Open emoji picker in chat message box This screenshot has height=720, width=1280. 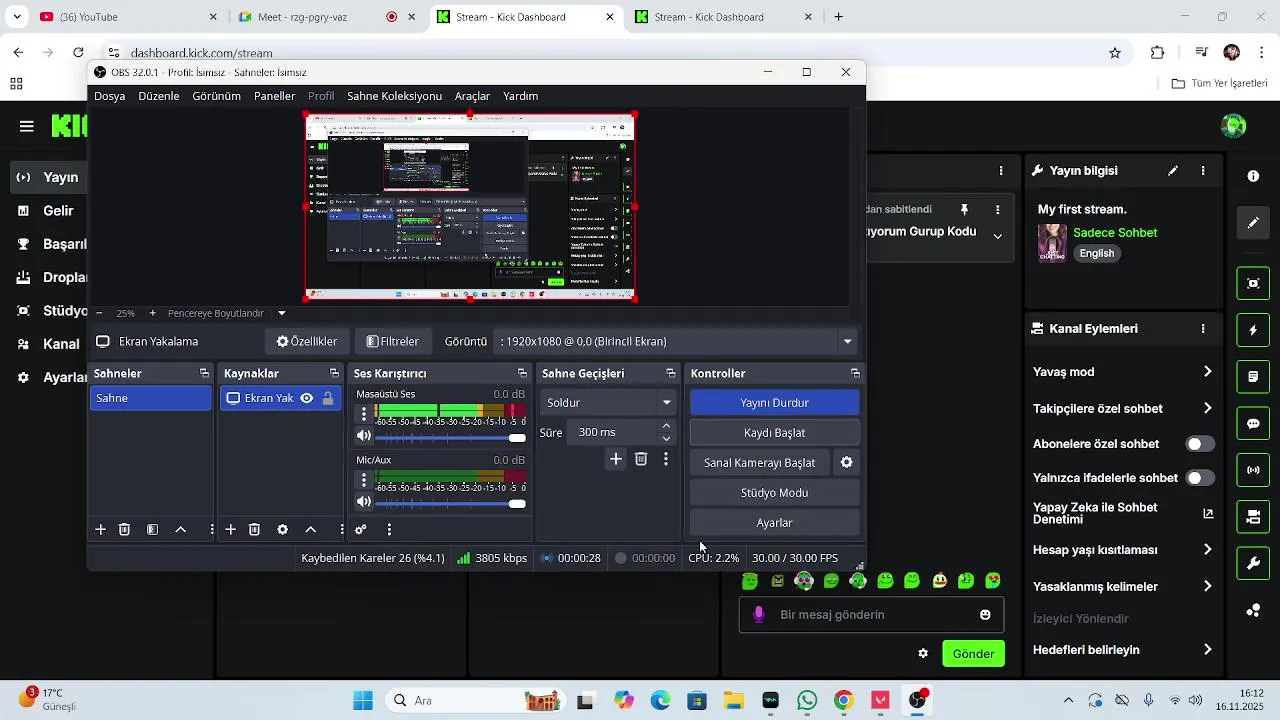985,615
